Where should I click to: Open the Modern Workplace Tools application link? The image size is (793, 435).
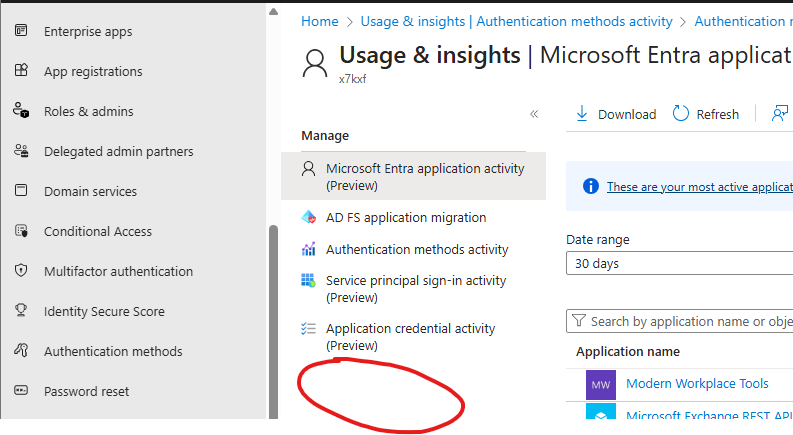tap(697, 383)
